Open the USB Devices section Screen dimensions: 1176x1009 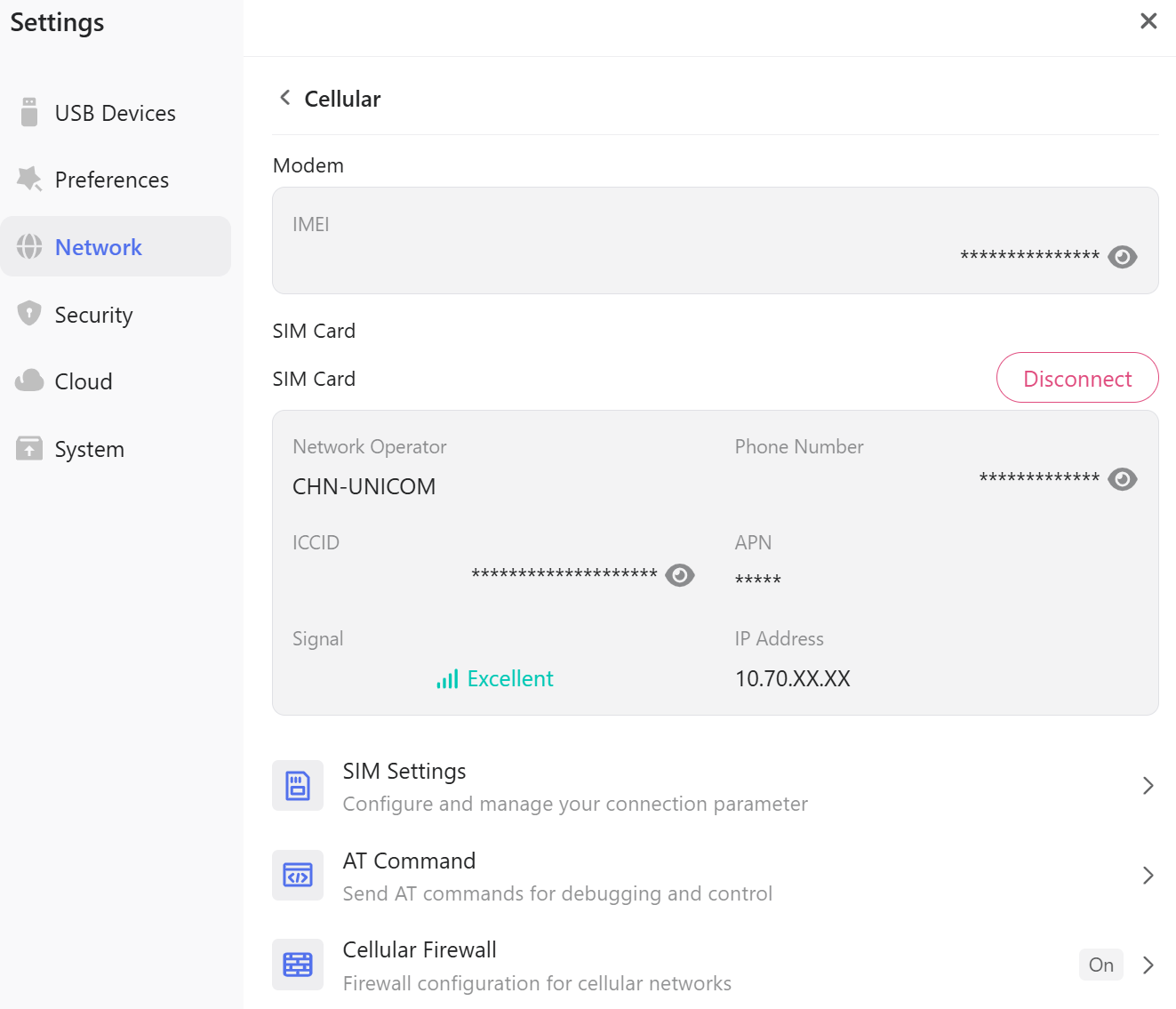tap(116, 113)
